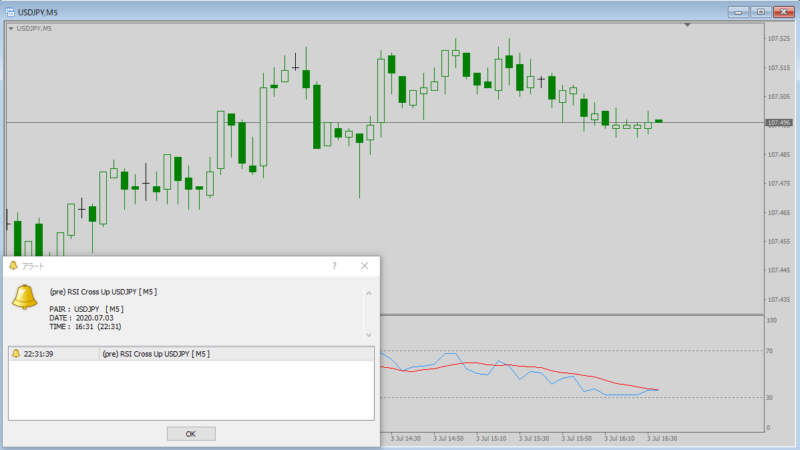Maximize the USDJPY,M5 chart window
The height and width of the screenshot is (450, 800).
(760, 12)
